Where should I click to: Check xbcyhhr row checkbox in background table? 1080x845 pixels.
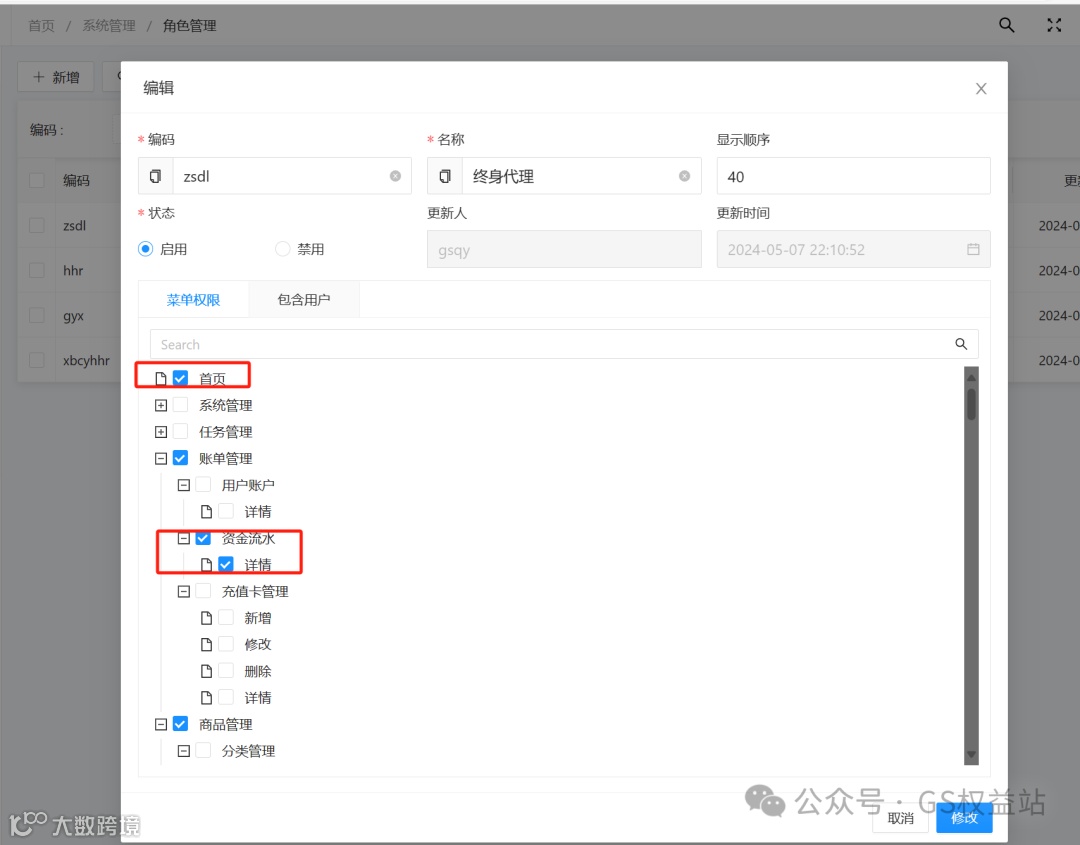coord(37,360)
